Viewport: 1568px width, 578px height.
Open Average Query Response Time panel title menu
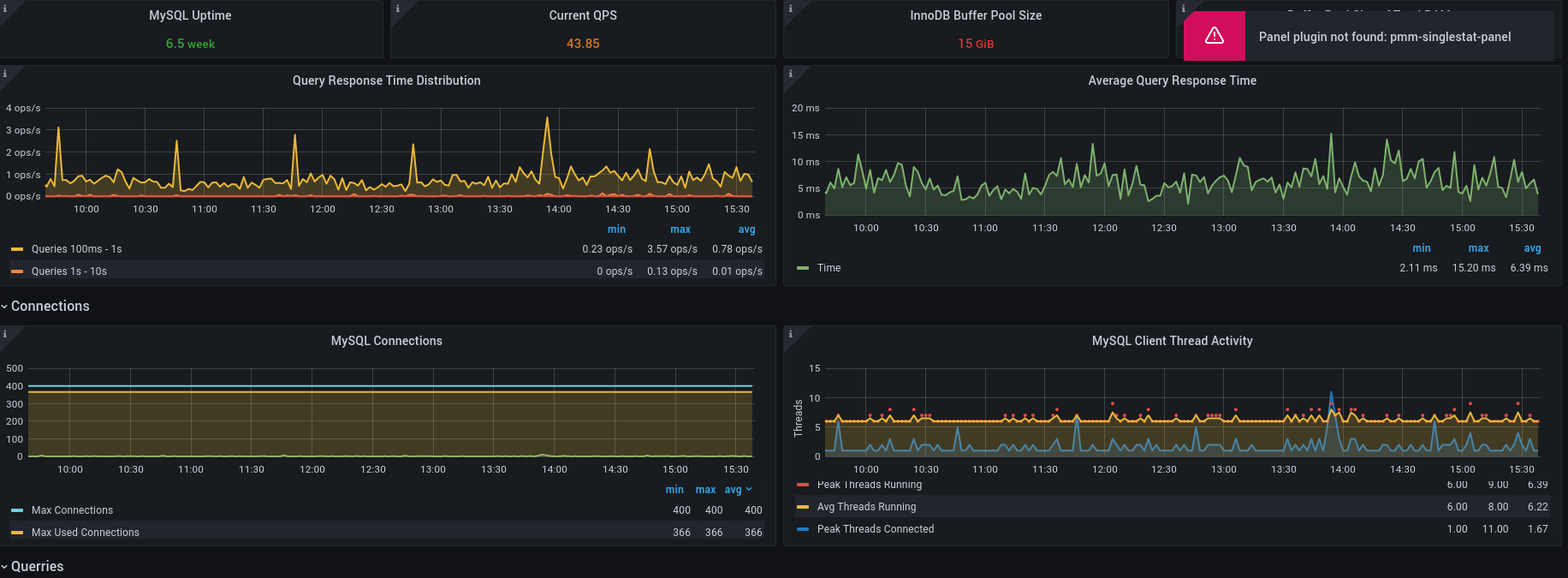click(x=1171, y=80)
